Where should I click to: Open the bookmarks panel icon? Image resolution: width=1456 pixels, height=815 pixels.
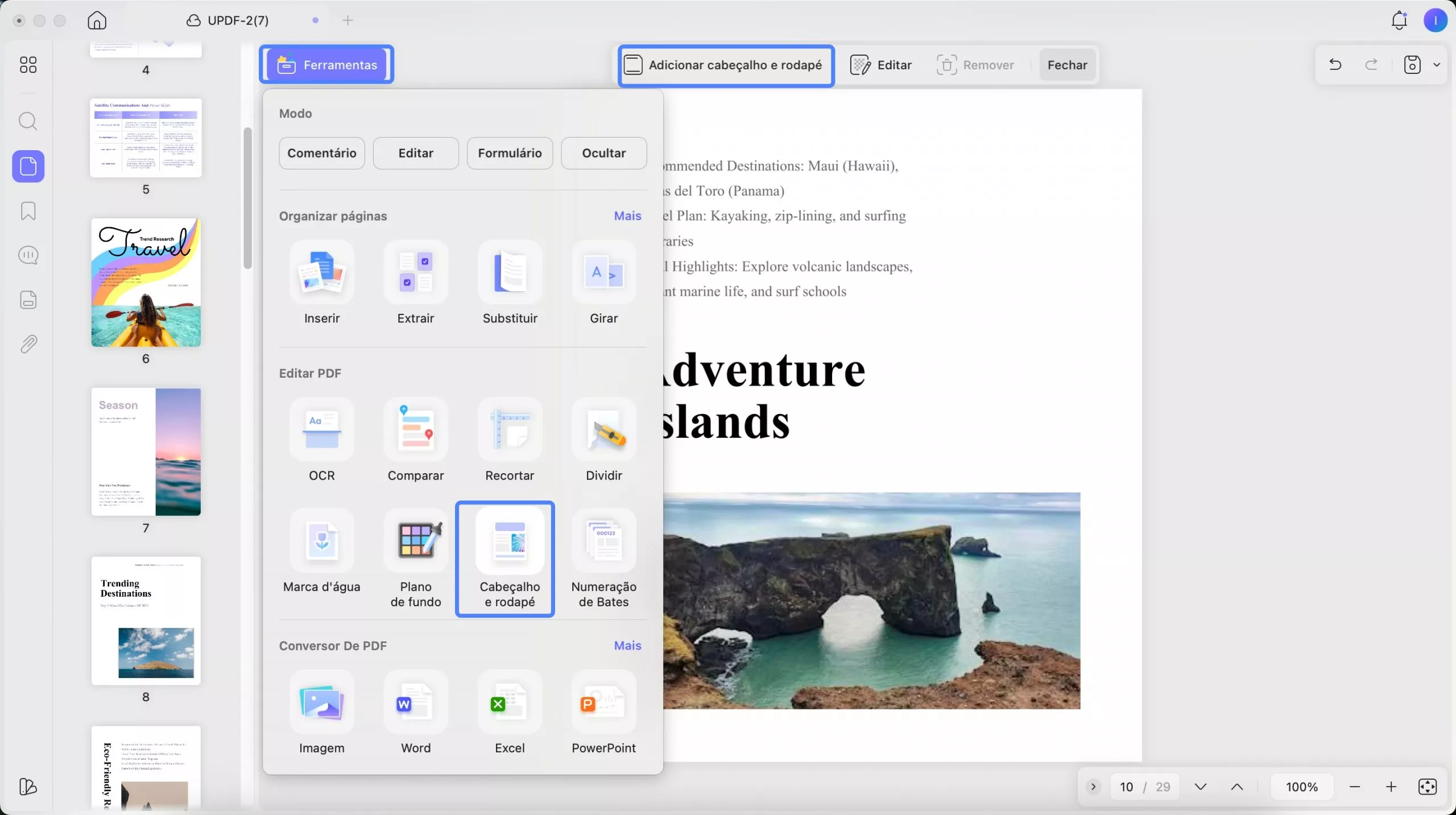tap(28, 211)
